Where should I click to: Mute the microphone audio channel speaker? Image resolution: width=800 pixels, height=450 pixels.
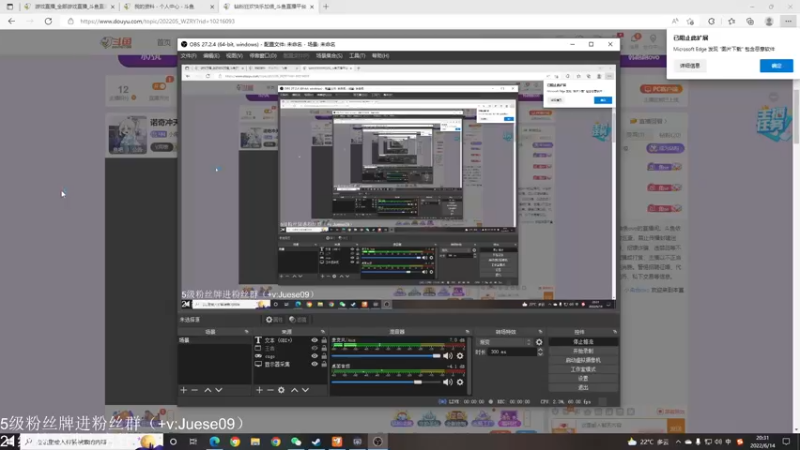(x=447, y=356)
